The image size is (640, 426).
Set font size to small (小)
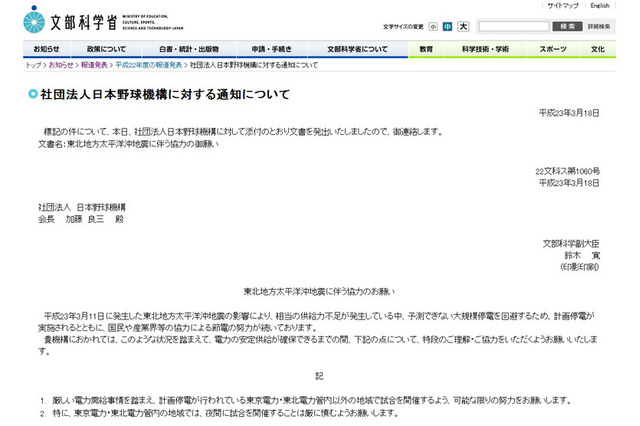pyautogui.click(x=433, y=27)
